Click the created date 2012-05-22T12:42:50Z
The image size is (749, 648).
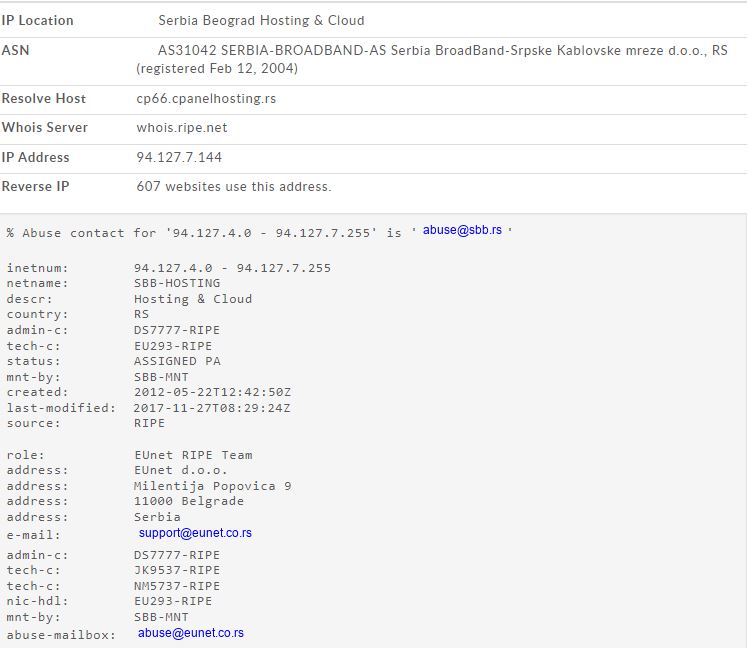[x=212, y=392]
